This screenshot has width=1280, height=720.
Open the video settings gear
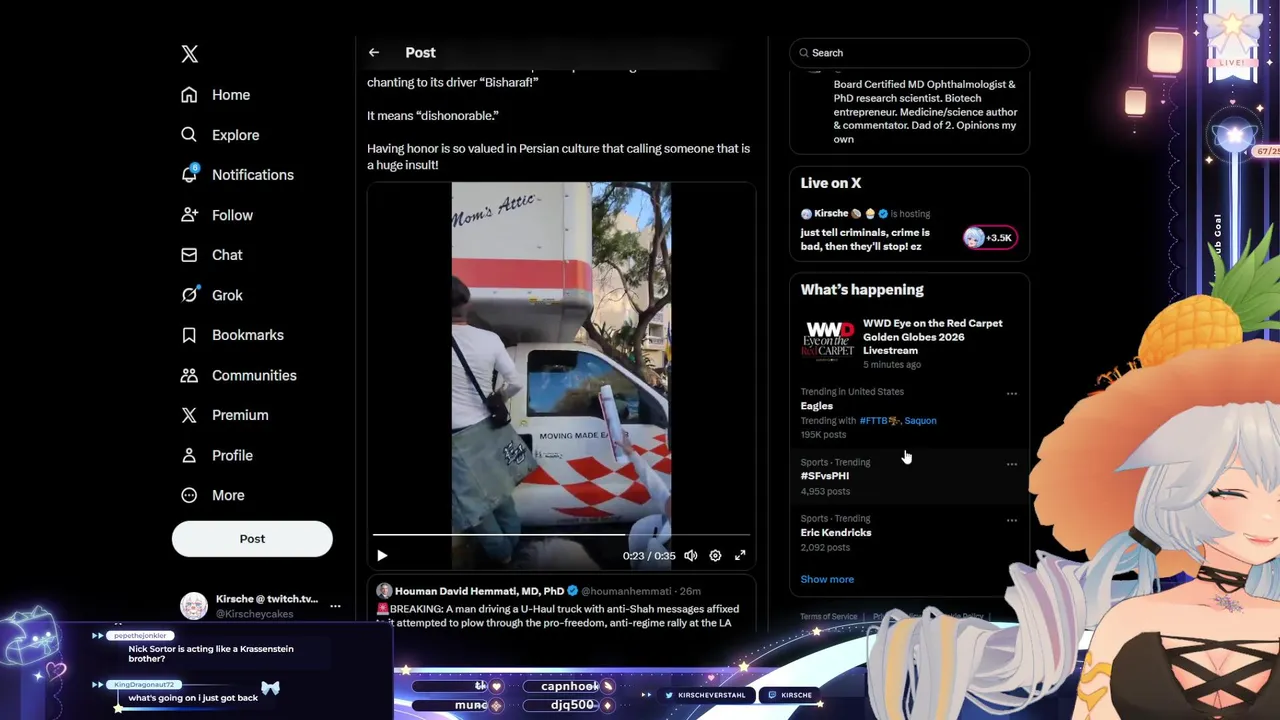pyautogui.click(x=715, y=556)
